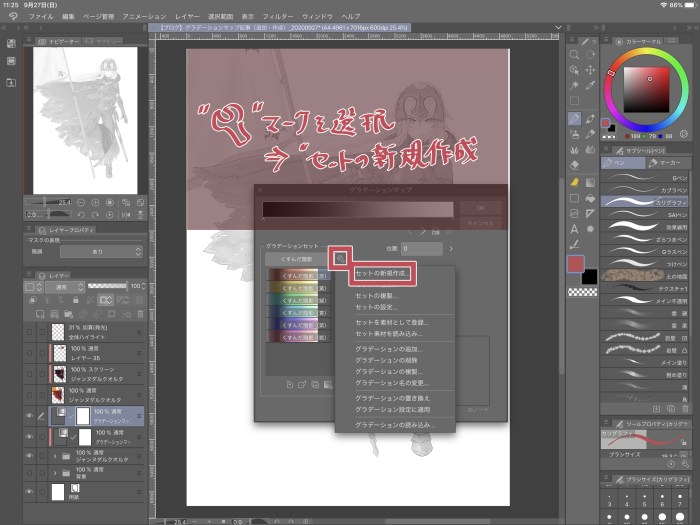This screenshot has height=525, width=700.
Task: Select the Rotate view tool
Action: point(590,55)
